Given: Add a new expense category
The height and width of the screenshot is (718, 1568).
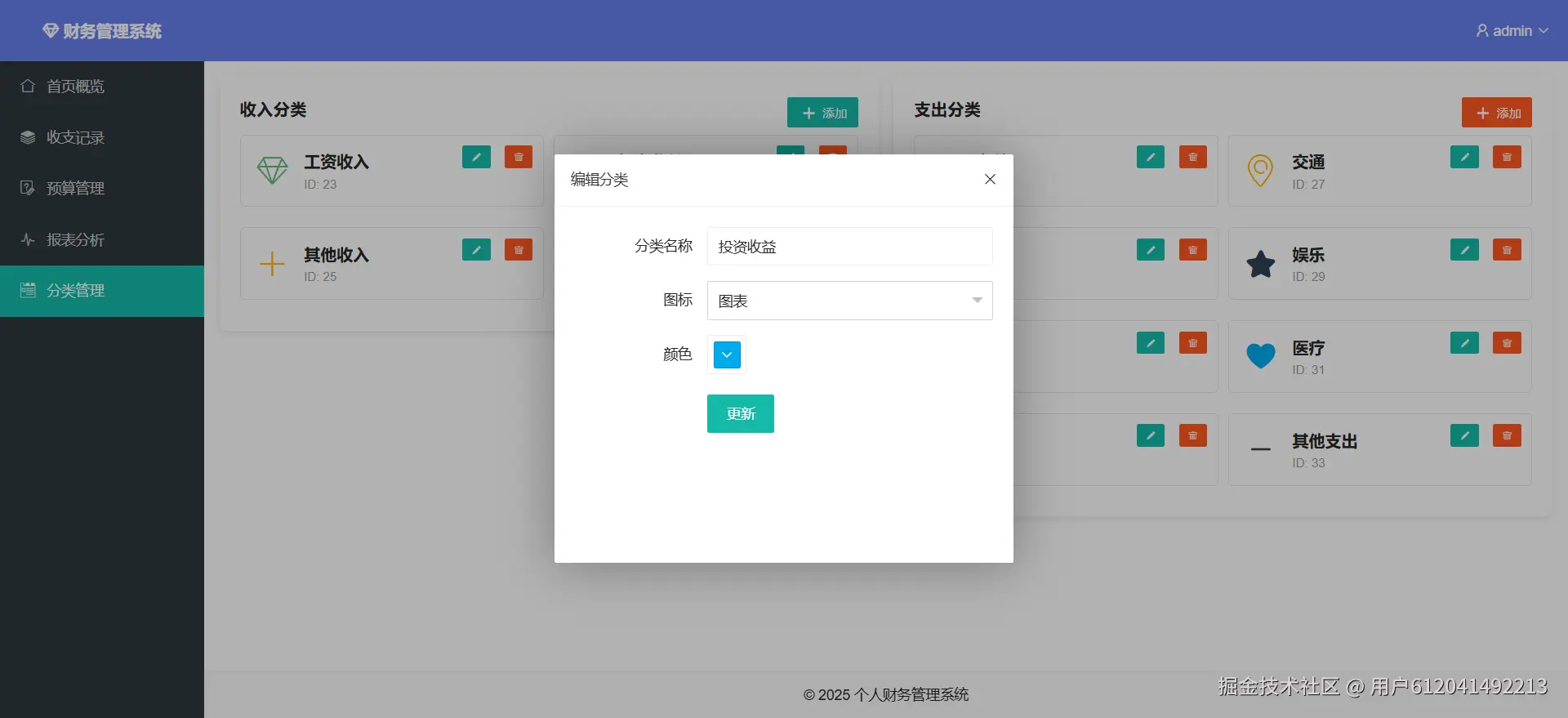Looking at the screenshot, I should coord(1497,113).
